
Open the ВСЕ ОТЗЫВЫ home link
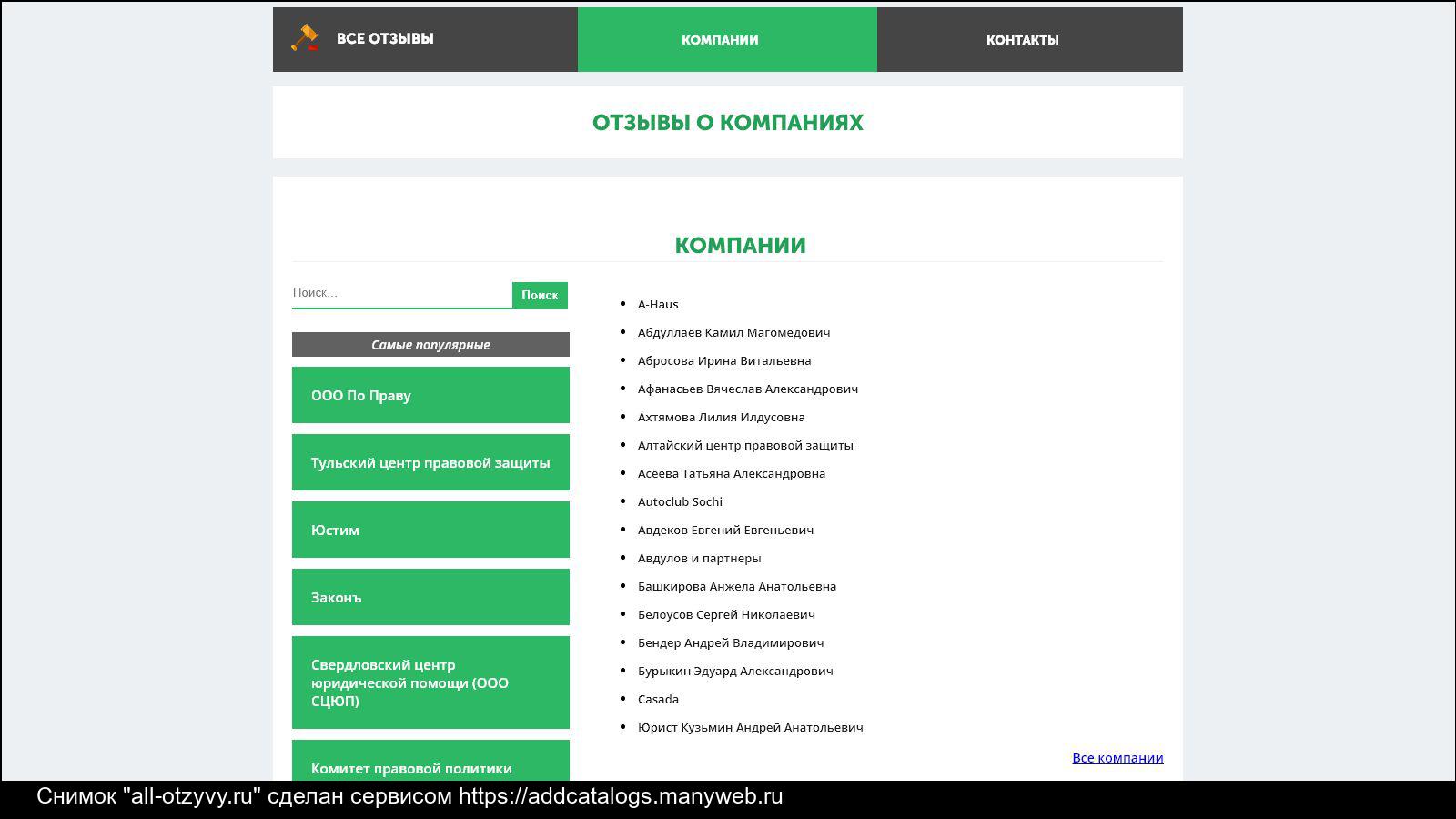point(385,39)
